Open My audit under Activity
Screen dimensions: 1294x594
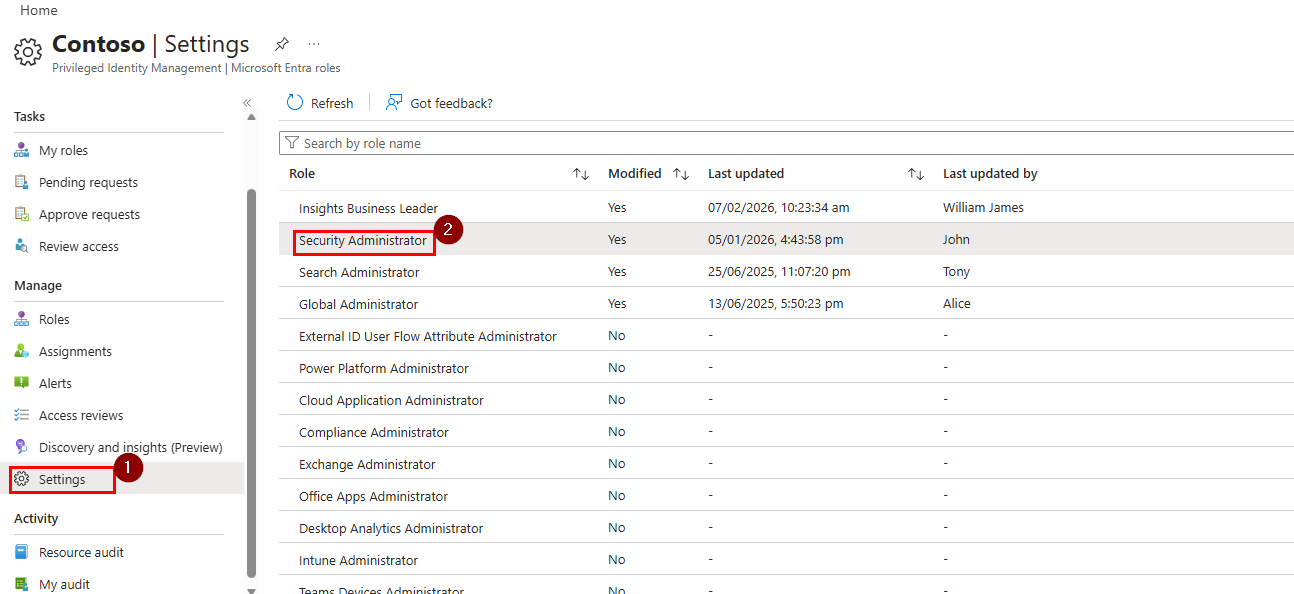[65, 584]
